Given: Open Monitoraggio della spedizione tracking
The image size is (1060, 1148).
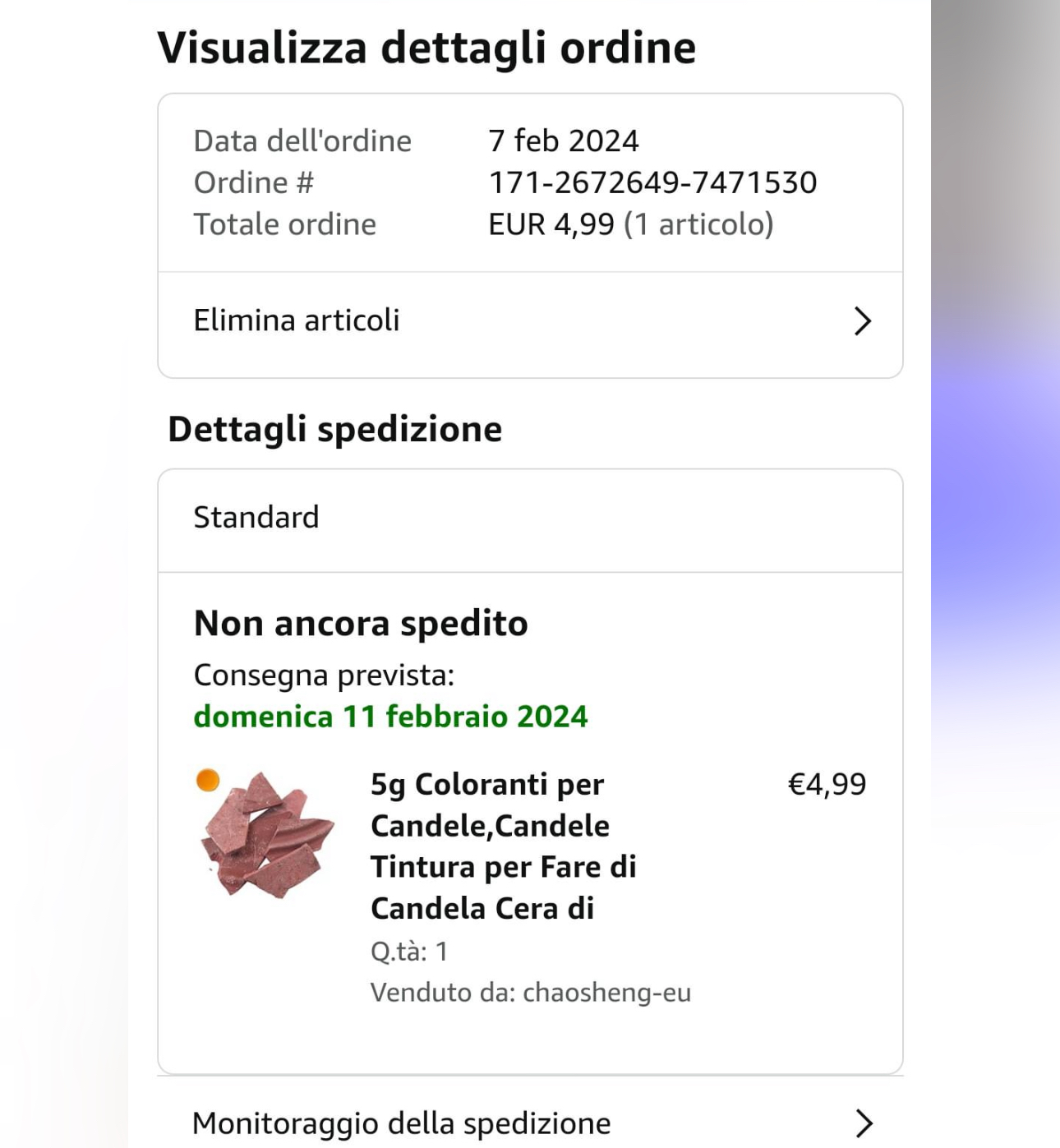Looking at the screenshot, I should [x=402, y=1123].
